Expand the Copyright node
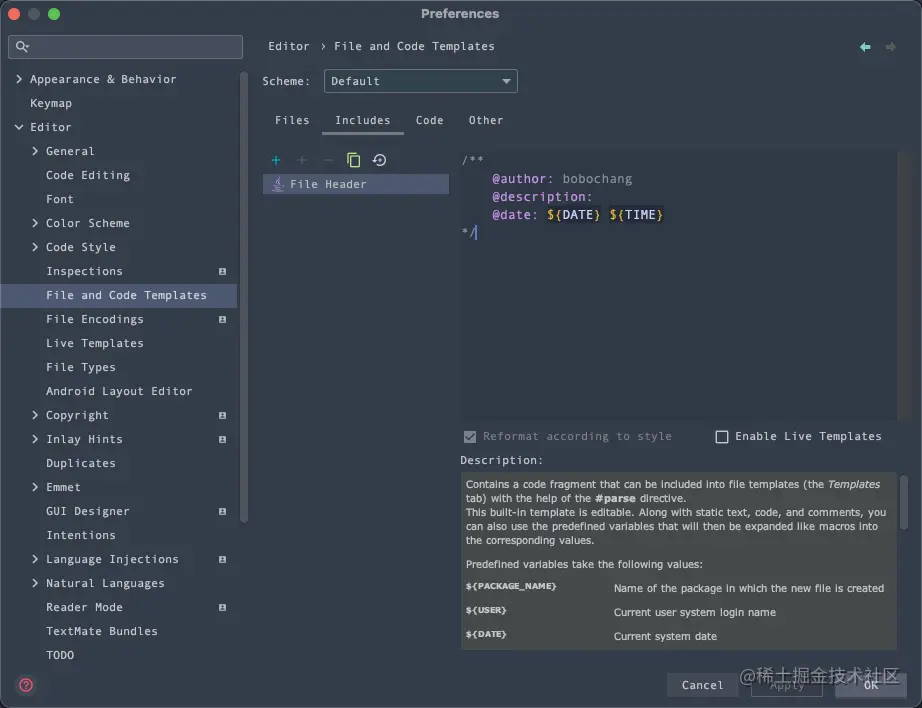 click(35, 415)
